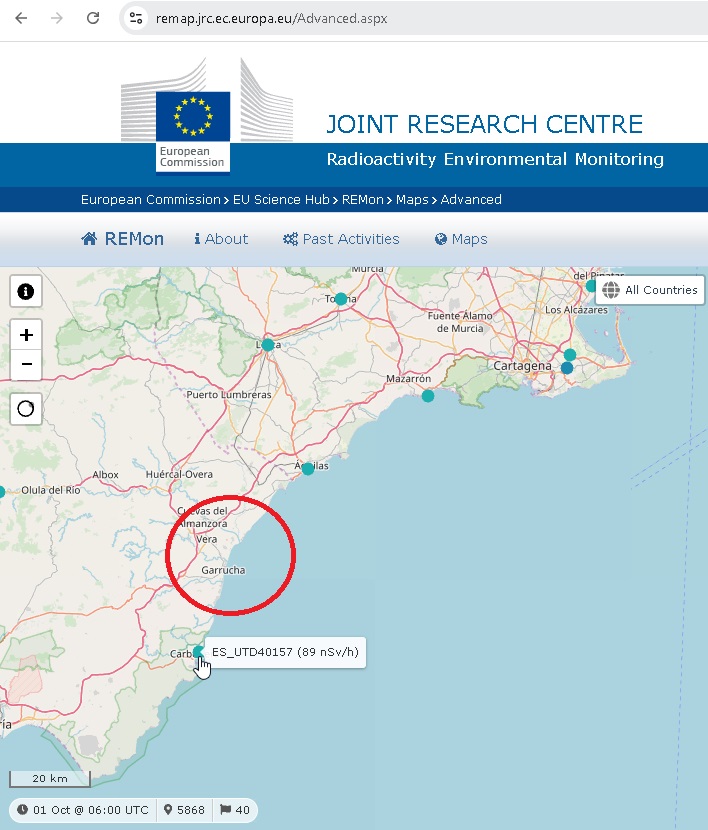Reload the page with refresh icon
The width and height of the screenshot is (708, 830).
93,18
